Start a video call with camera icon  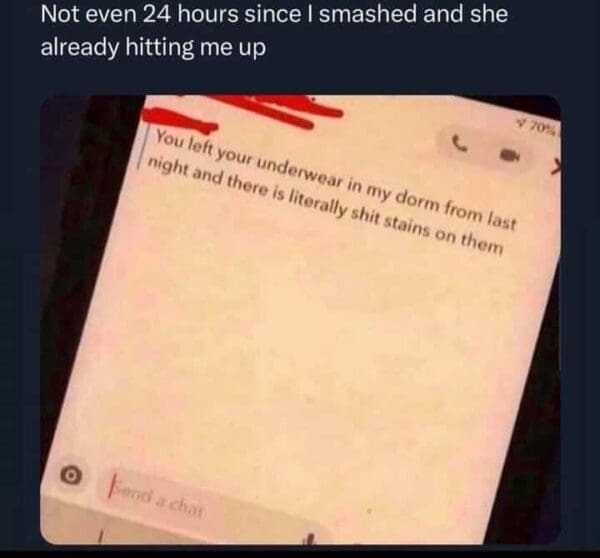click(509, 154)
